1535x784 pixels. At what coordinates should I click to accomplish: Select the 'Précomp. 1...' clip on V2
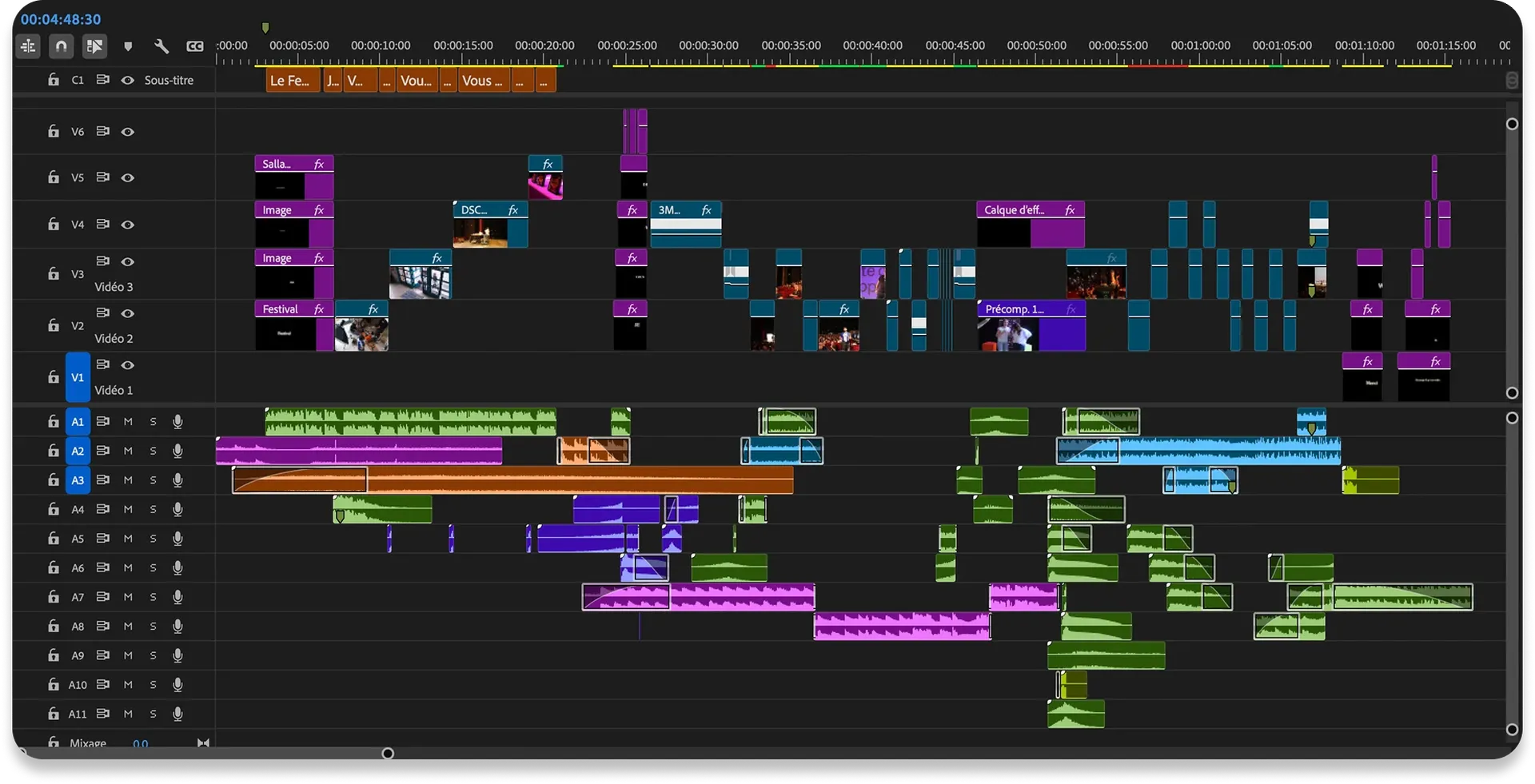[1031, 325]
